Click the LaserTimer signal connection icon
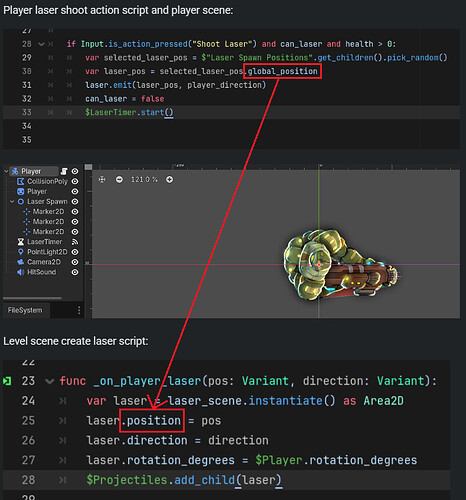466x500 pixels. click(75, 242)
